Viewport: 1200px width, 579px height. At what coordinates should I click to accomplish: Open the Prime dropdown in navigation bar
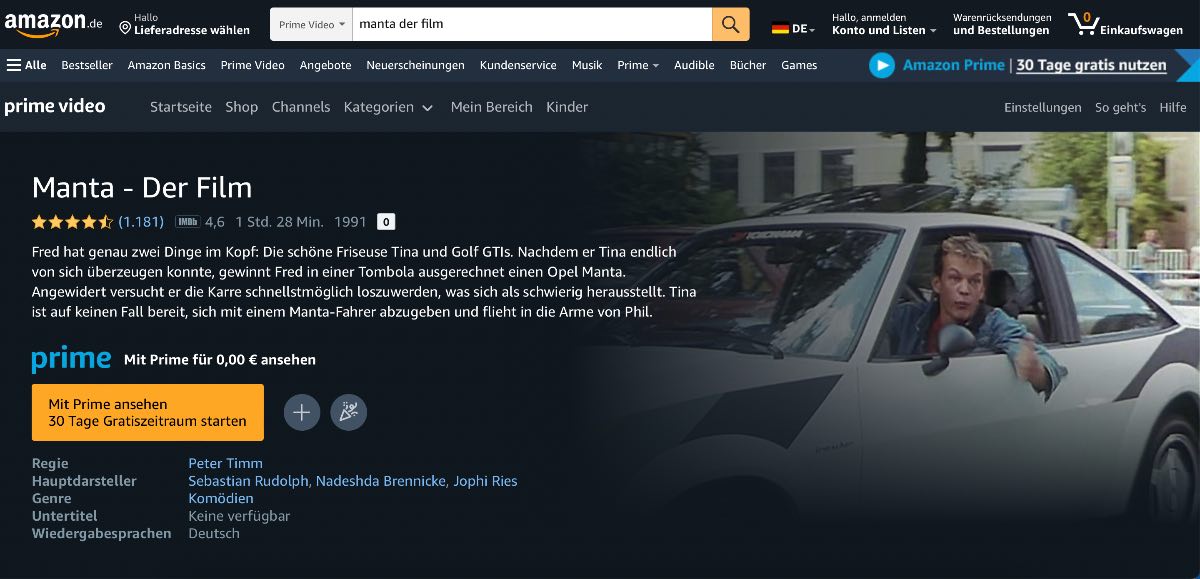pyautogui.click(x=638, y=65)
